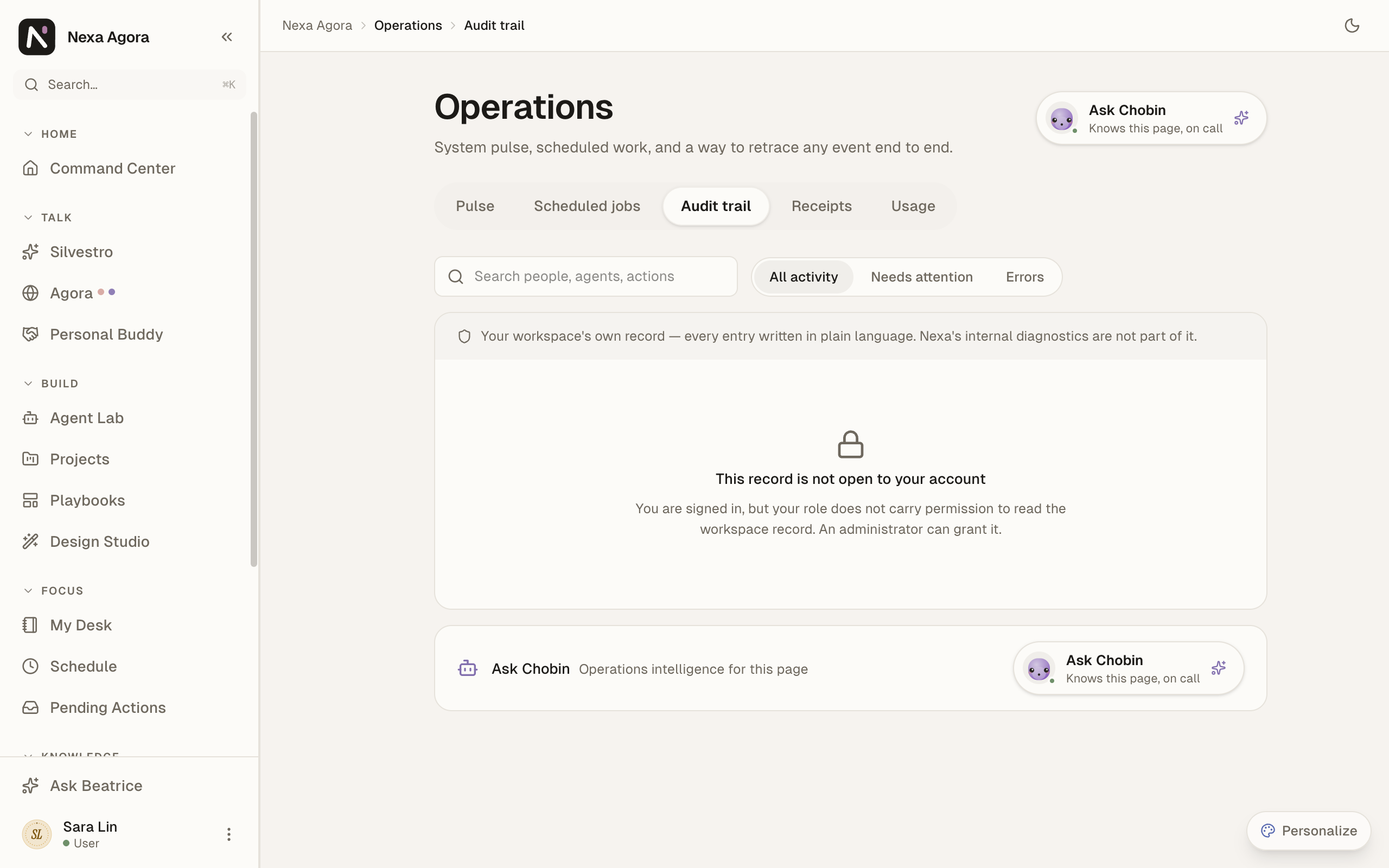The height and width of the screenshot is (868, 1389).
Task: Open Command Center home icon
Action: click(x=30, y=168)
